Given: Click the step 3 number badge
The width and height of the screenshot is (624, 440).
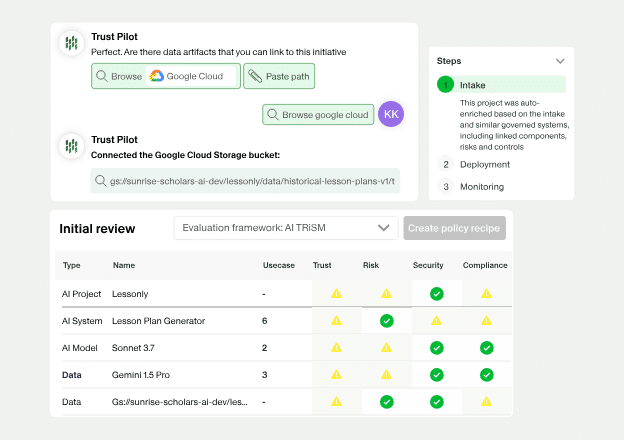Looking at the screenshot, I should 446,187.
